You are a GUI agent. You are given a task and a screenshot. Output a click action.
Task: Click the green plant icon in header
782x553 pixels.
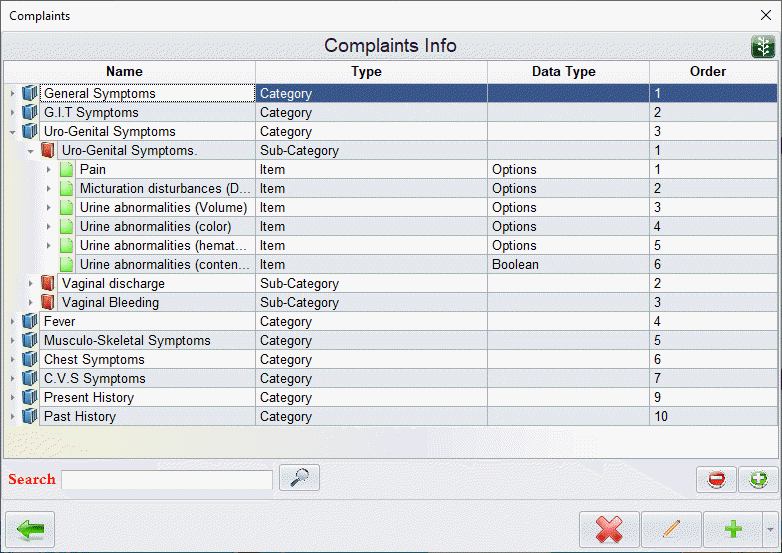point(763,47)
